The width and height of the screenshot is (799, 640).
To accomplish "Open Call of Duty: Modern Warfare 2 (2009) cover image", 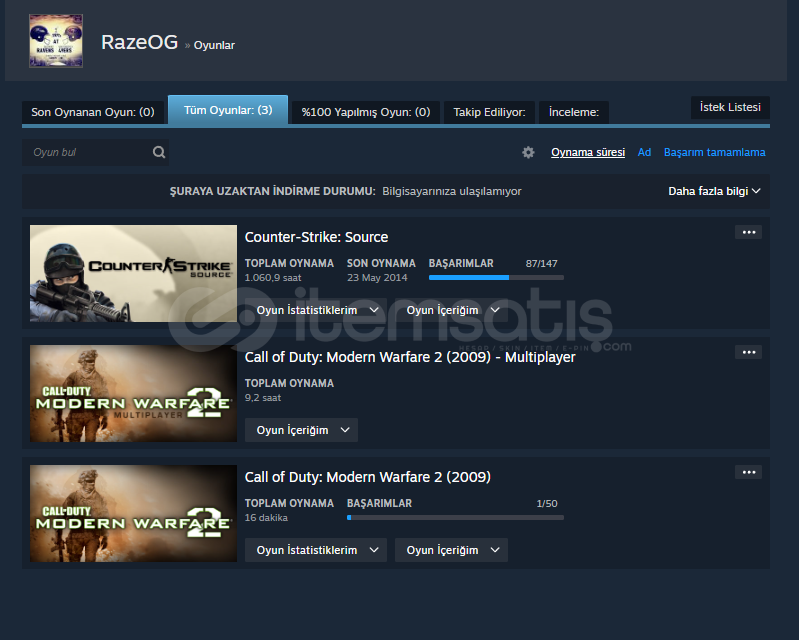I will (x=134, y=514).
